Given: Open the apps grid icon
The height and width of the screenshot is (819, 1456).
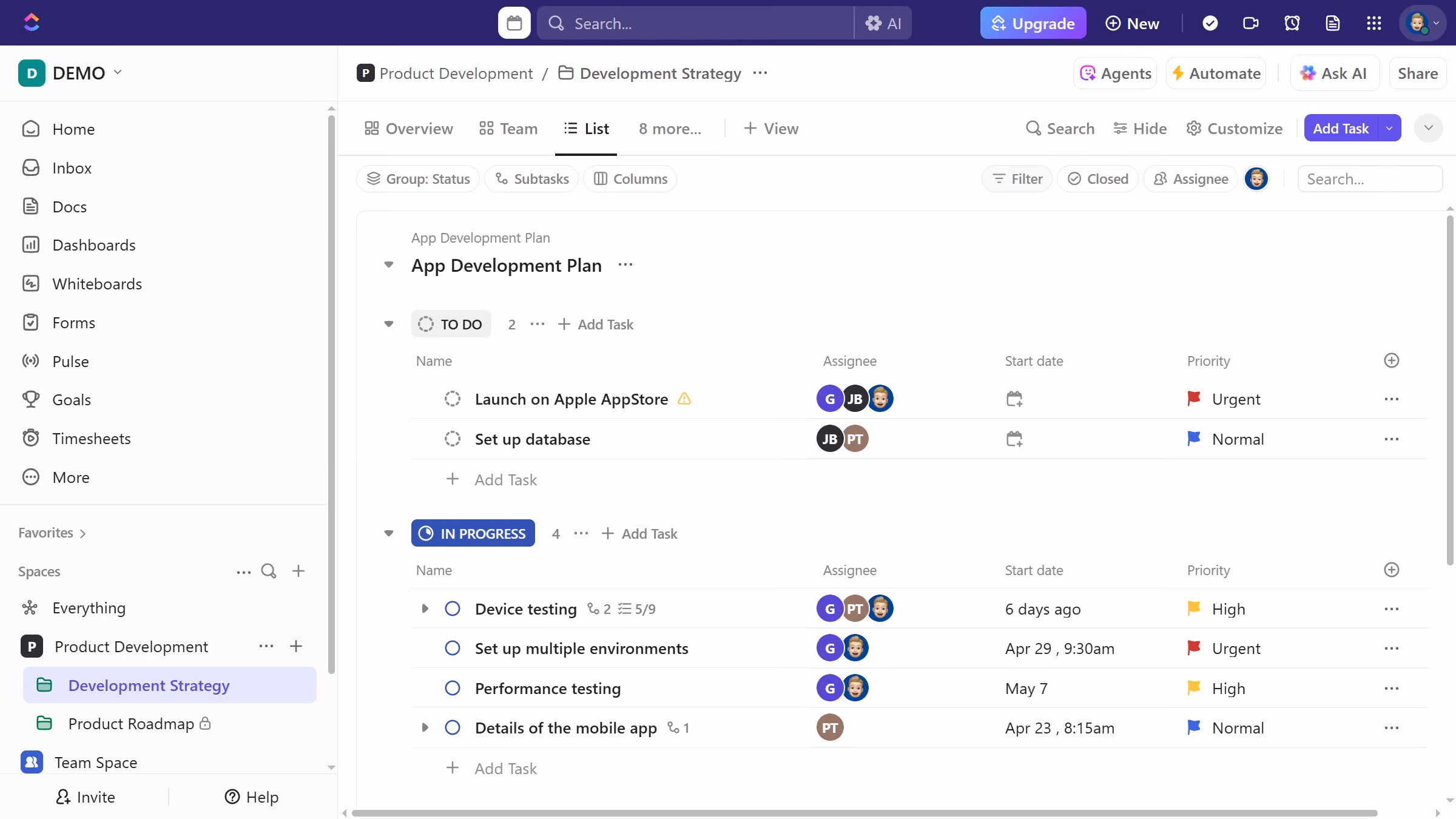Looking at the screenshot, I should tap(1374, 23).
